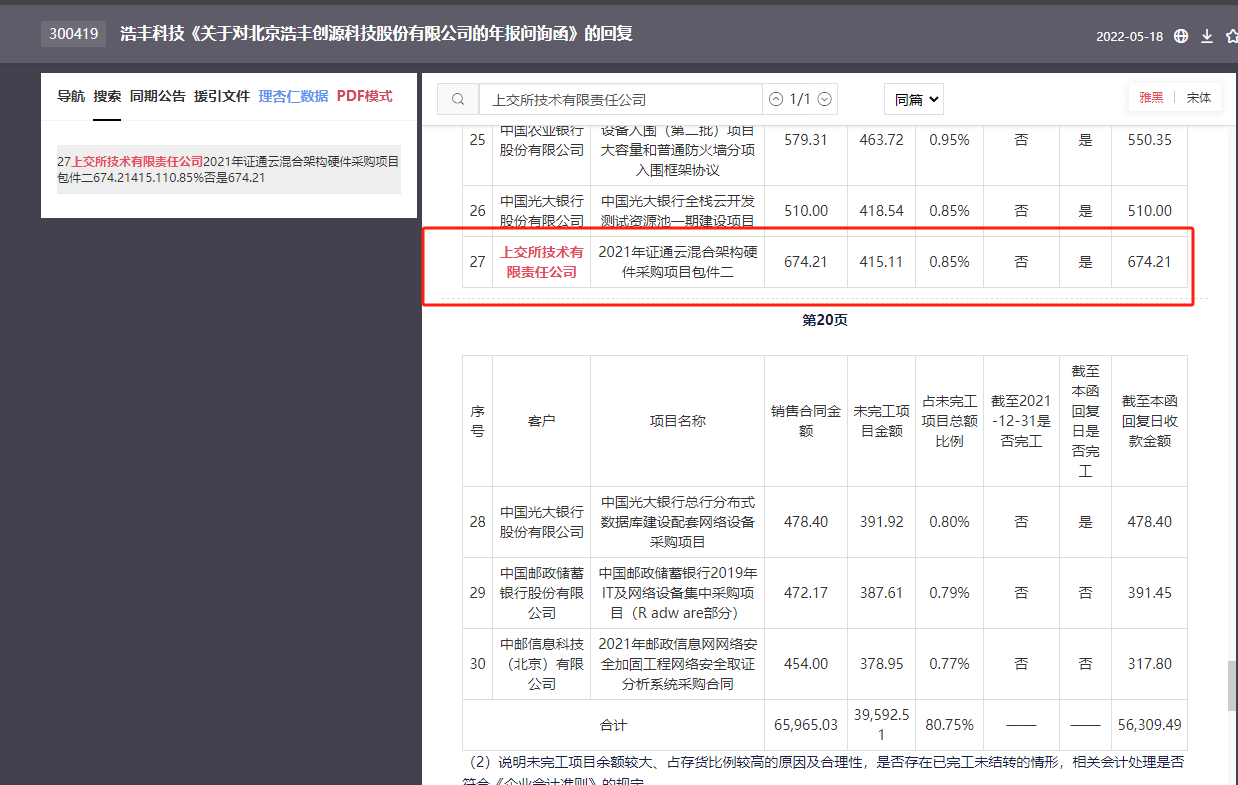Image resolution: width=1238 pixels, height=785 pixels.
Task: Click the 0.77% ratio cell
Action: (949, 664)
